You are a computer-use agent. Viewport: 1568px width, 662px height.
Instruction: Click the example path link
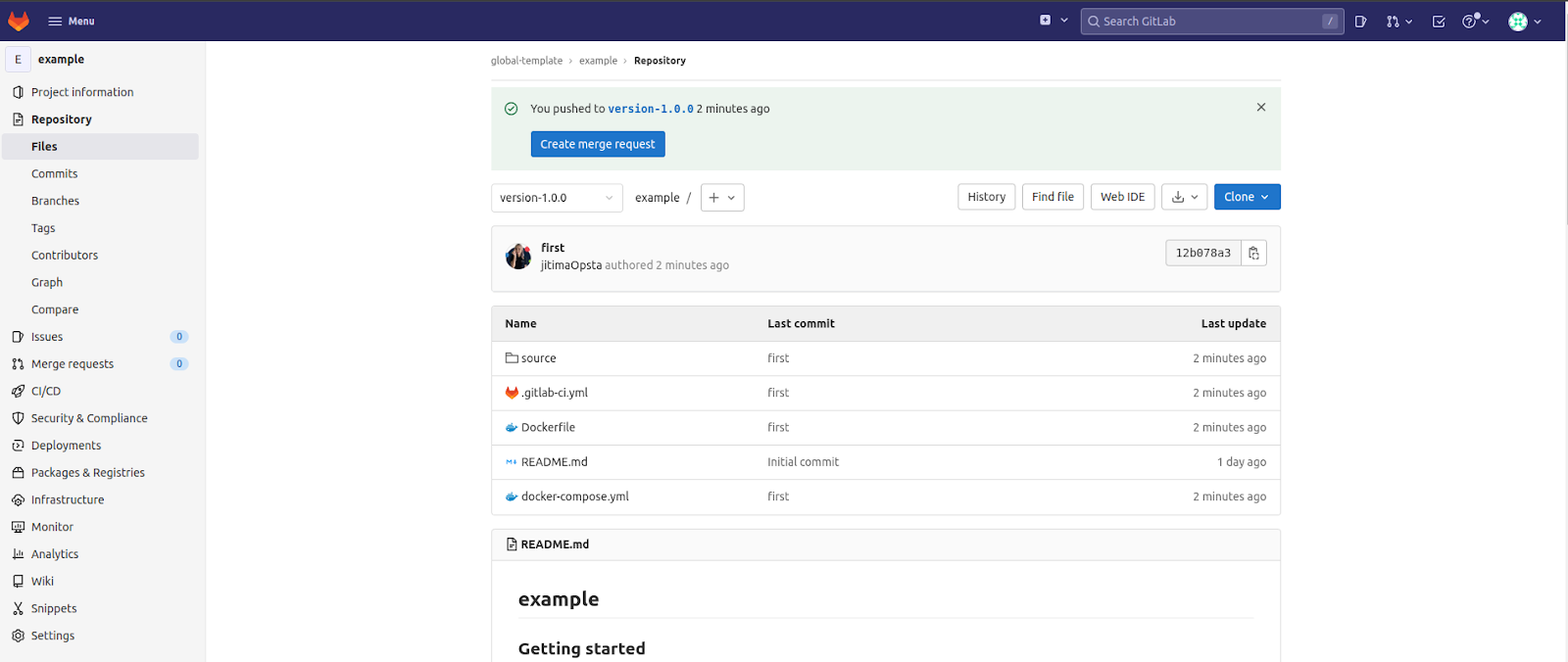(657, 198)
